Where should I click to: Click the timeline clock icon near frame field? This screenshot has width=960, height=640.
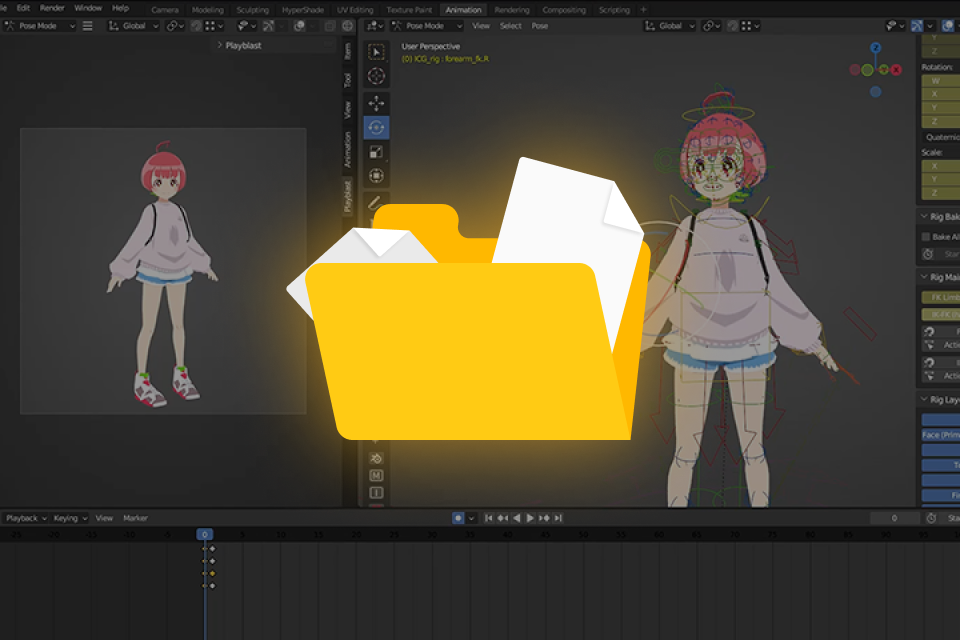point(931,518)
